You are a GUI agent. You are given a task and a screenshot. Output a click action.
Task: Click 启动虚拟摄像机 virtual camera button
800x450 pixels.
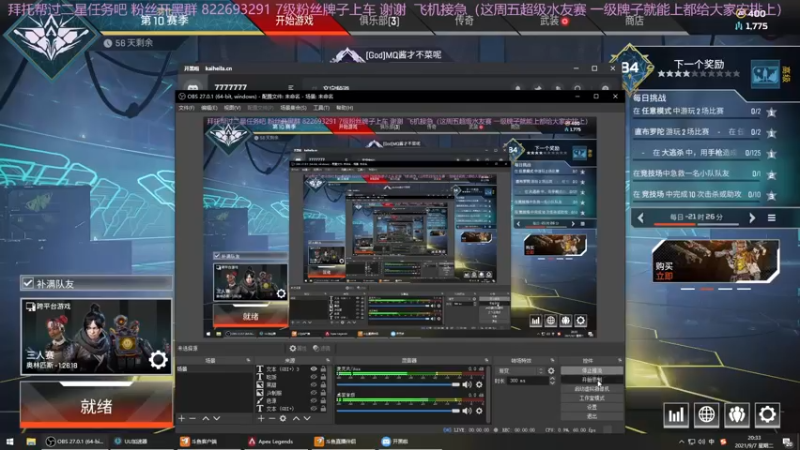pyautogui.click(x=592, y=389)
